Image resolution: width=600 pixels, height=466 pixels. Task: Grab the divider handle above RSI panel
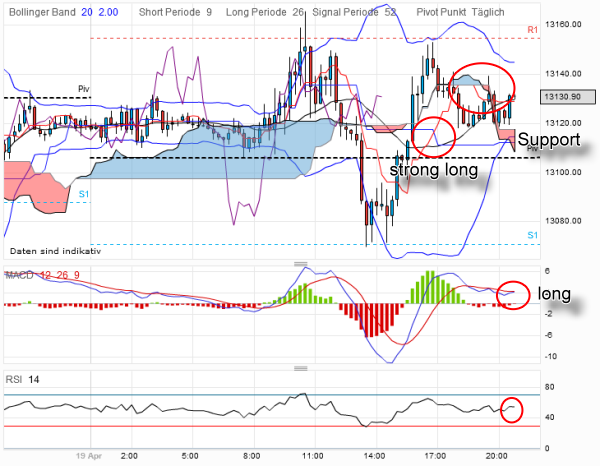click(x=301, y=368)
